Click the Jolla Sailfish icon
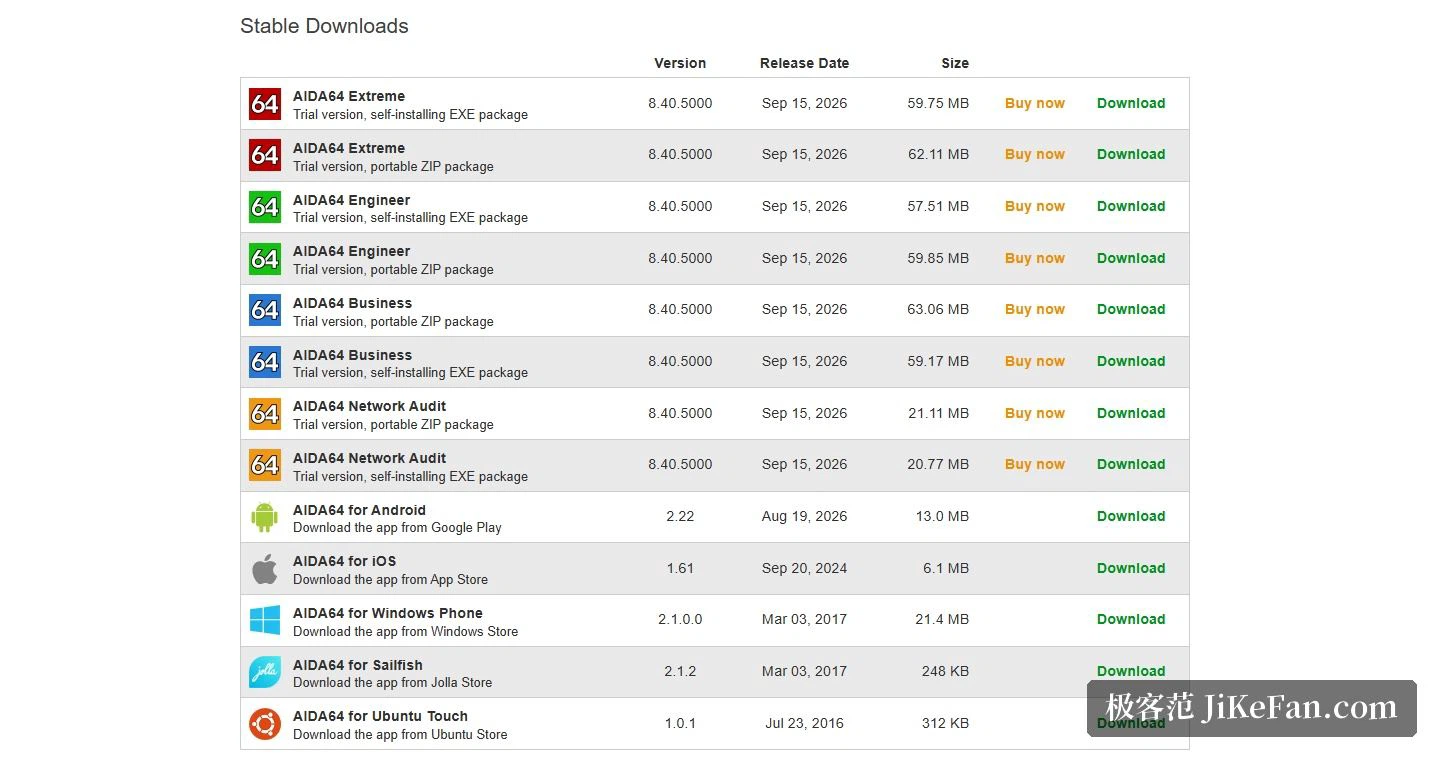The height and width of the screenshot is (760, 1440). point(265,672)
